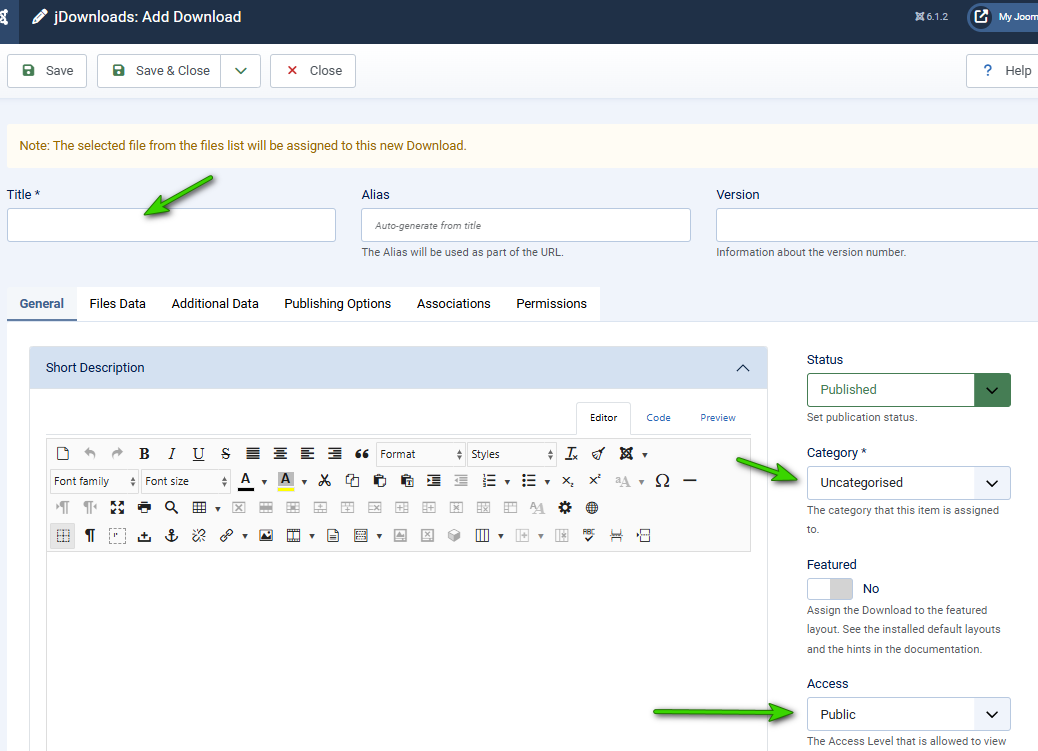Viewport: 1038px width, 751px height.
Task: Toggle fullscreen editor mode
Action: tap(117, 508)
